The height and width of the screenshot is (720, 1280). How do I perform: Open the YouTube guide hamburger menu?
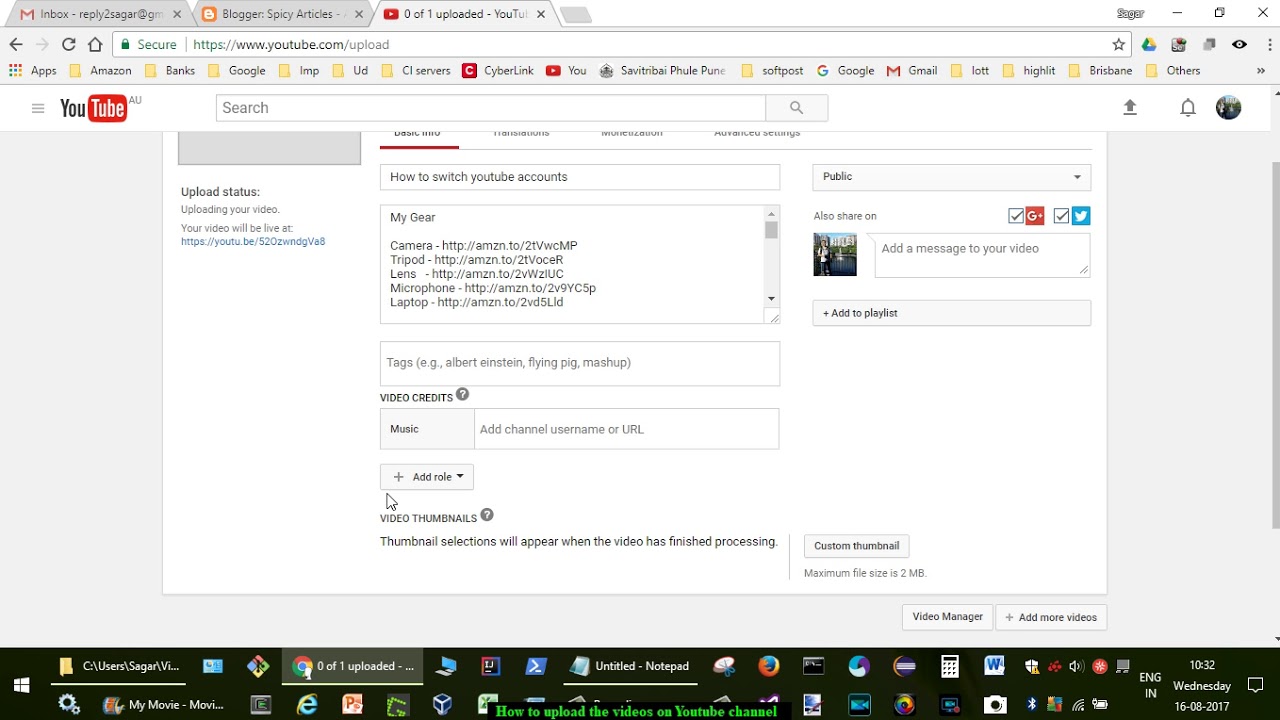38,108
